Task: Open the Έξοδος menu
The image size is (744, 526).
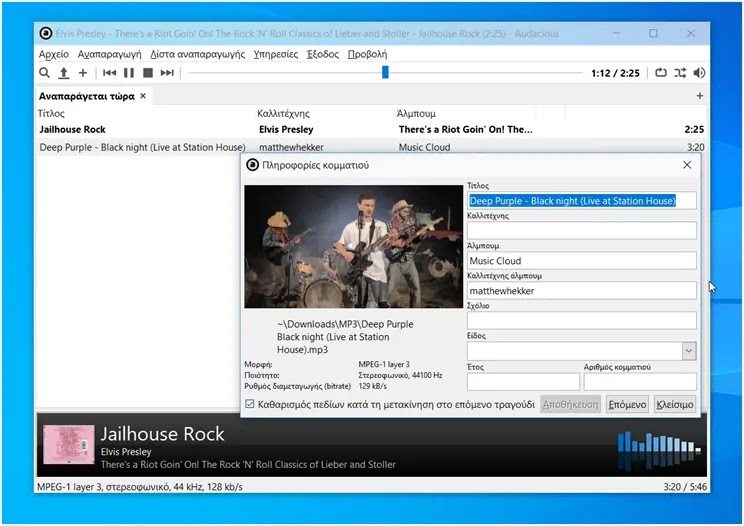Action: (x=323, y=54)
